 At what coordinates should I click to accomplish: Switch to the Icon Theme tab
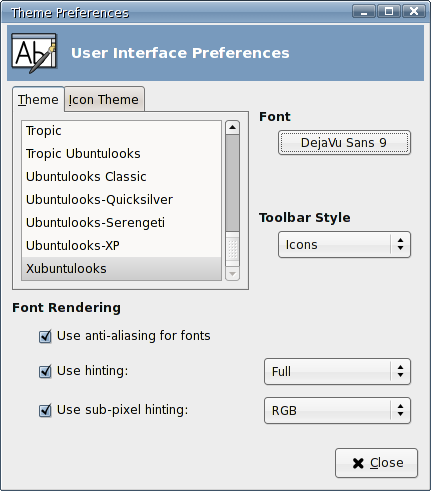(104, 100)
